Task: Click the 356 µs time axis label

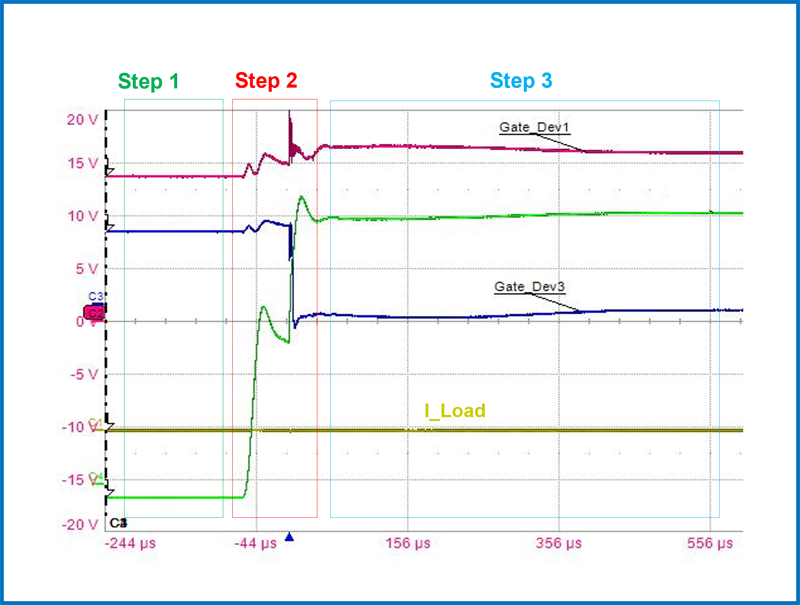Action: pos(559,544)
